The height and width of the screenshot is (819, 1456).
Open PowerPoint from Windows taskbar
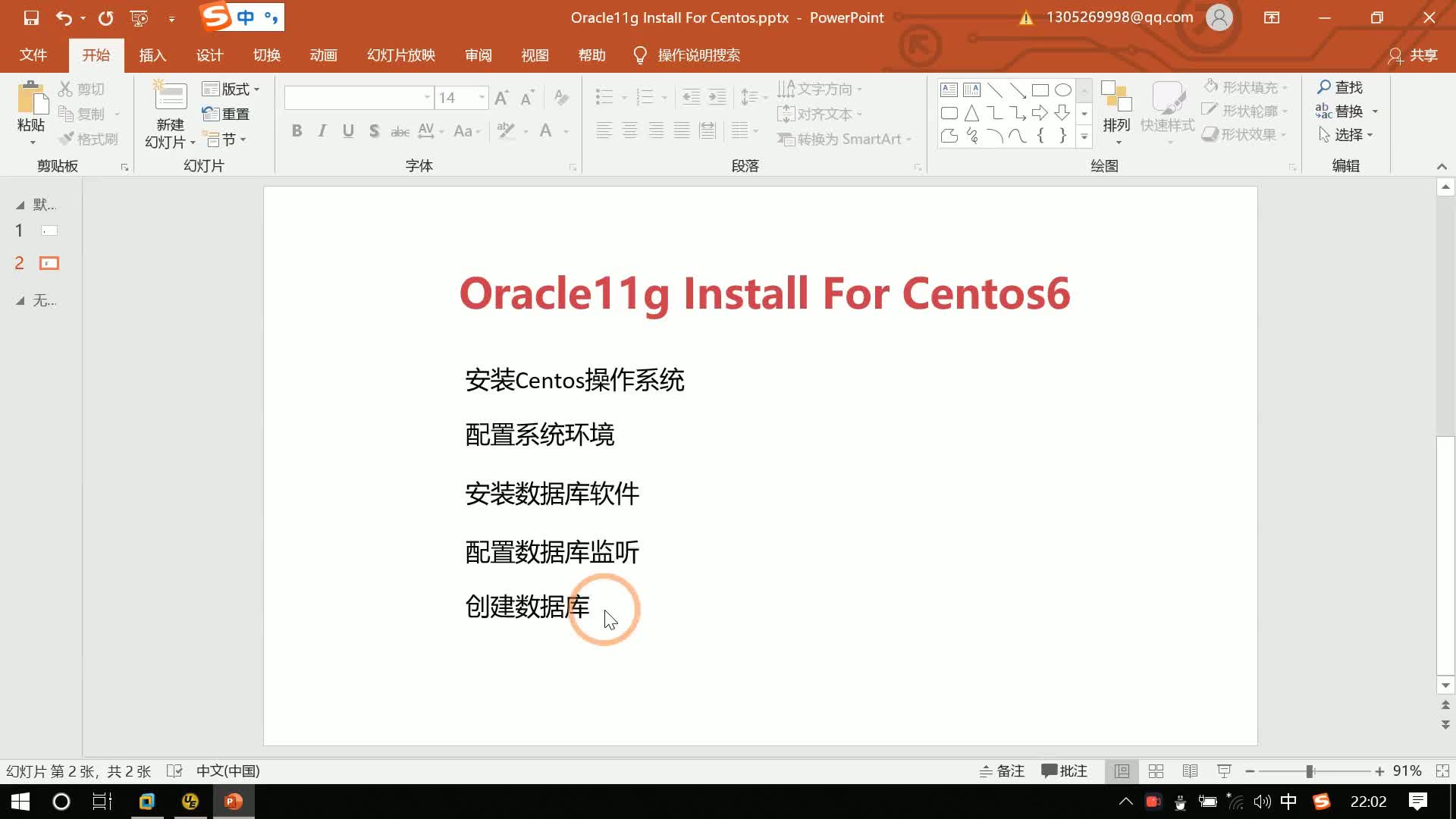234,802
